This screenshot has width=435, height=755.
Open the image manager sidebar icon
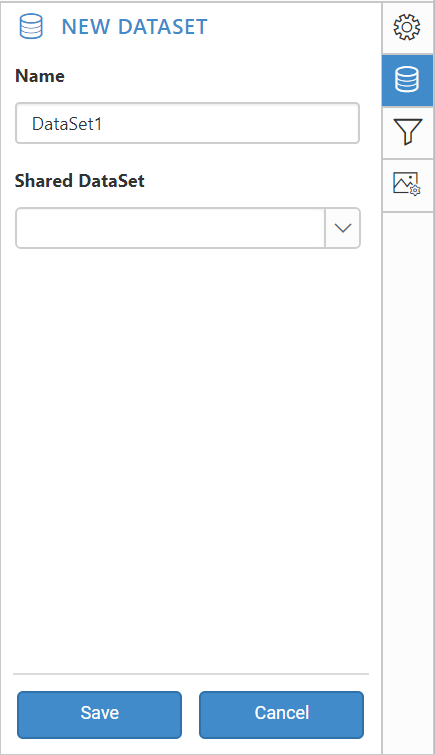[408, 184]
